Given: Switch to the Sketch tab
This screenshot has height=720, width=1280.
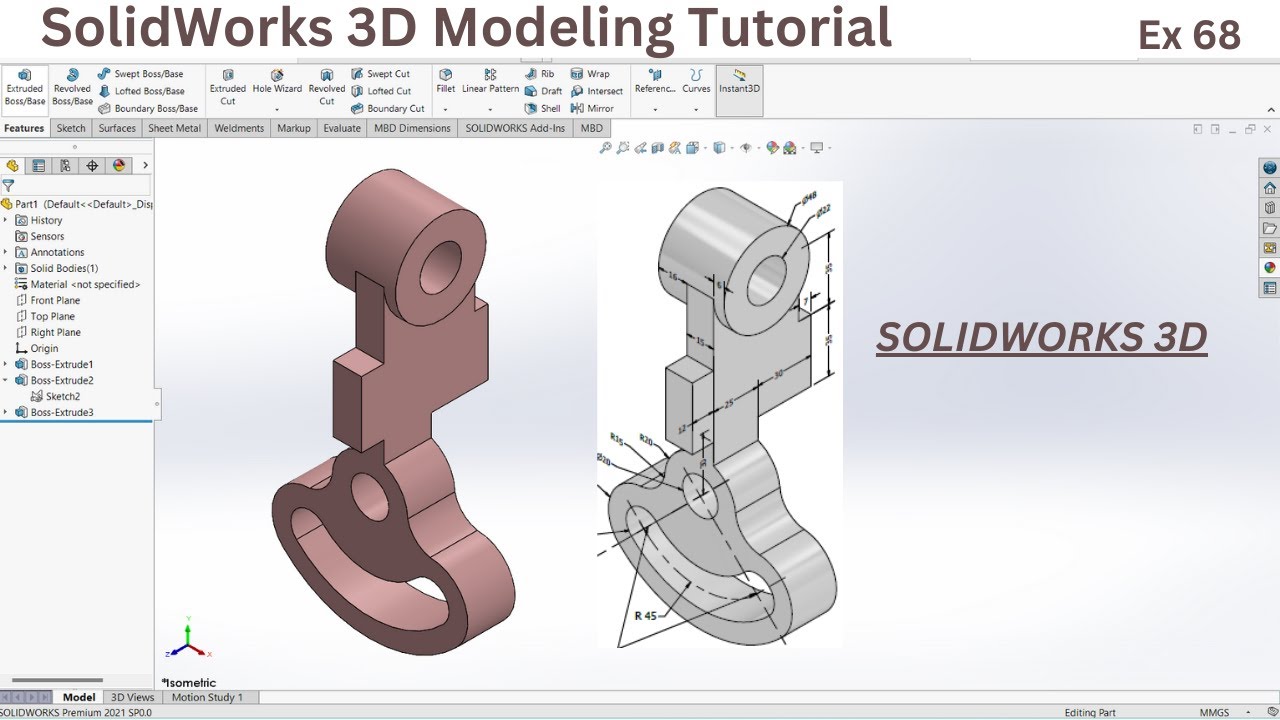Looking at the screenshot, I should pos(71,128).
